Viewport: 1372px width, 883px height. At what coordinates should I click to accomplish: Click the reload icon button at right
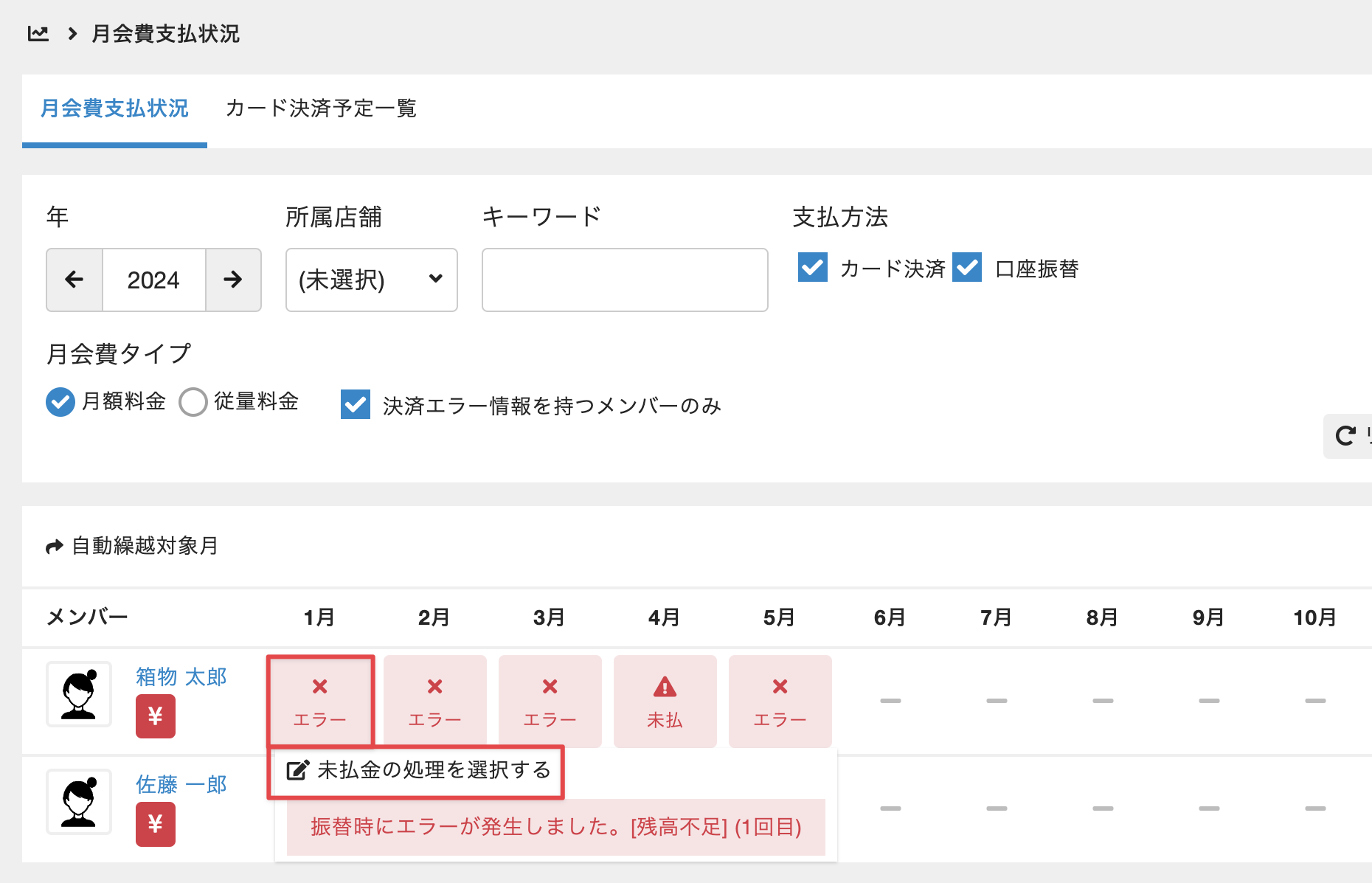point(1346,436)
